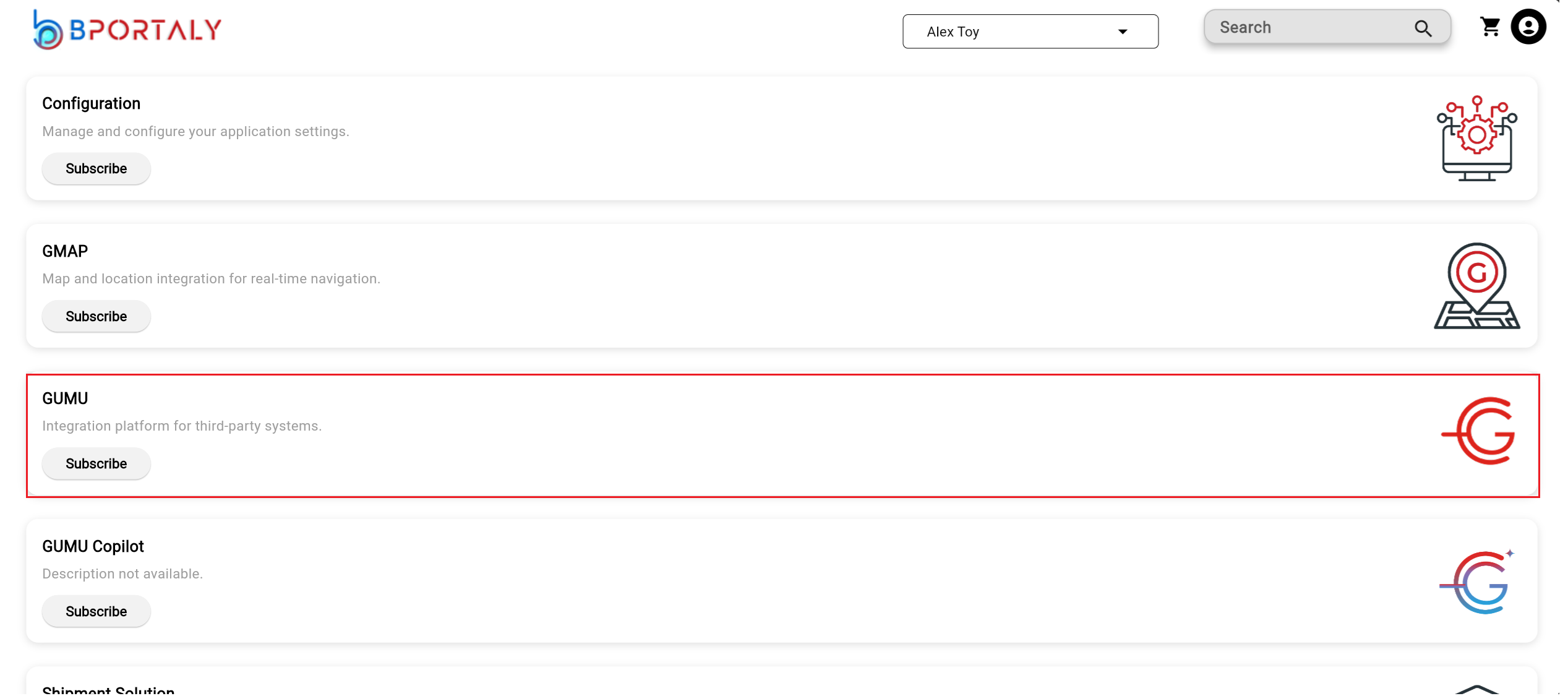Viewport: 1568px width, 696px height.
Task: Click the GUMU Copilot heading
Action: 93,546
